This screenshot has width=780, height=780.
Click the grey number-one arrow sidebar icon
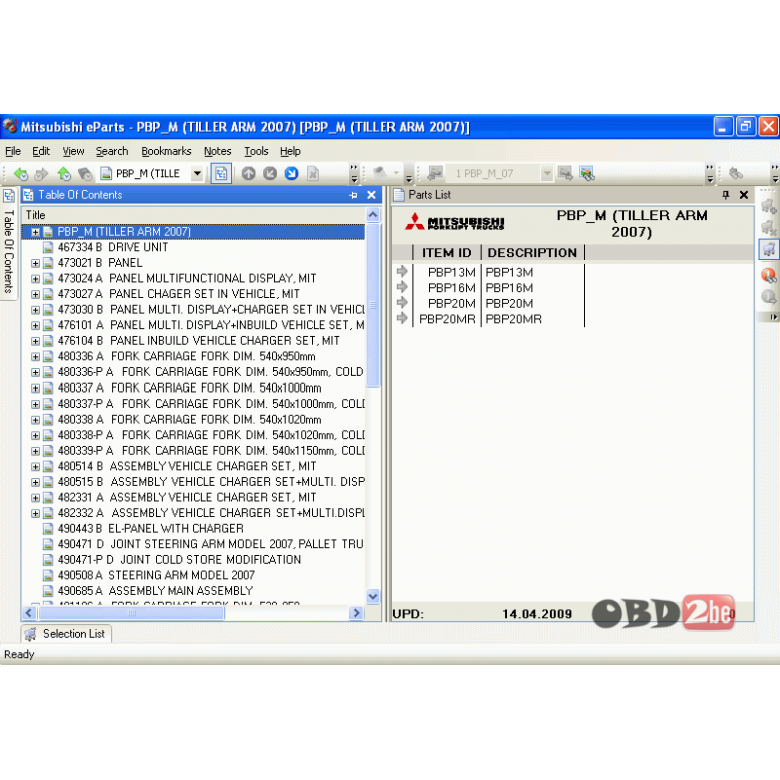click(769, 297)
